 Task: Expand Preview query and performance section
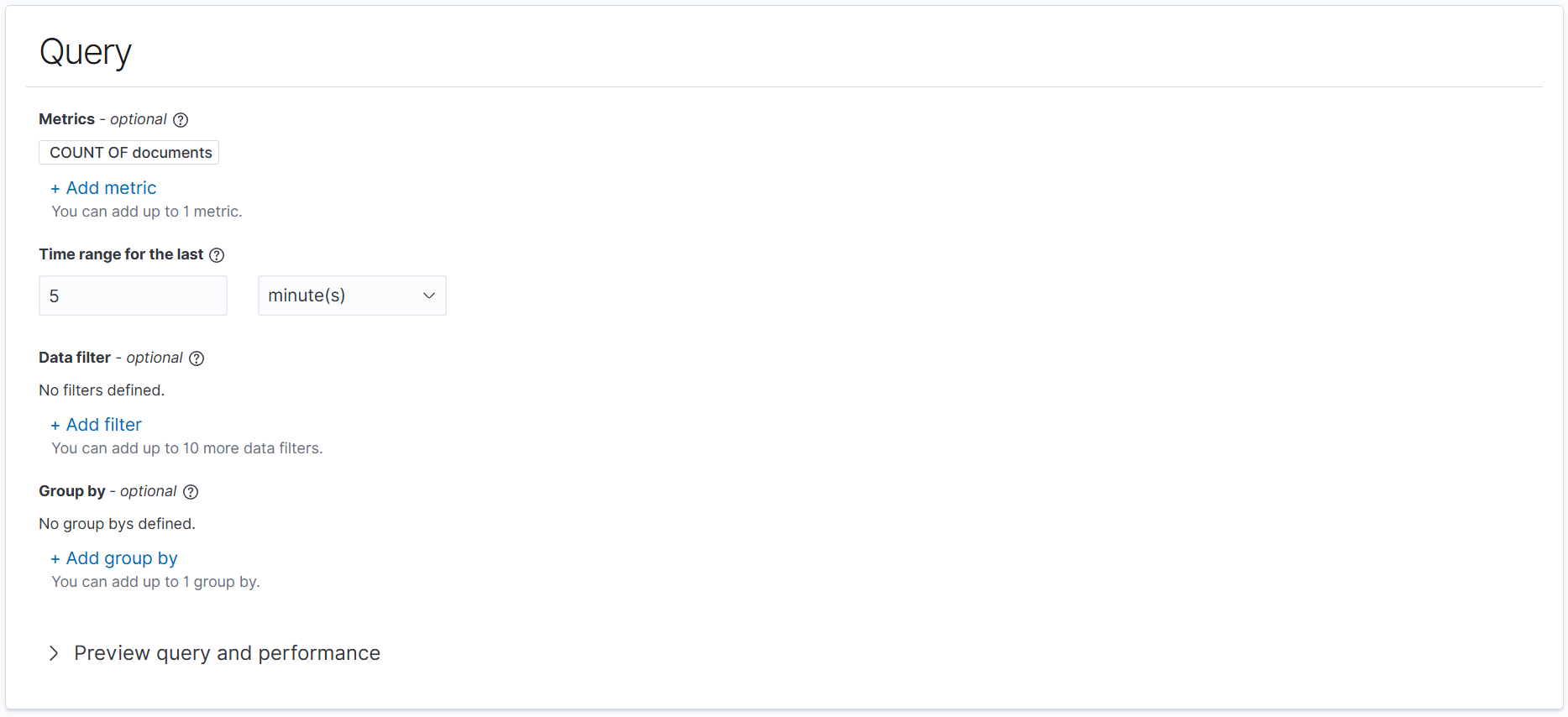pyautogui.click(x=227, y=653)
